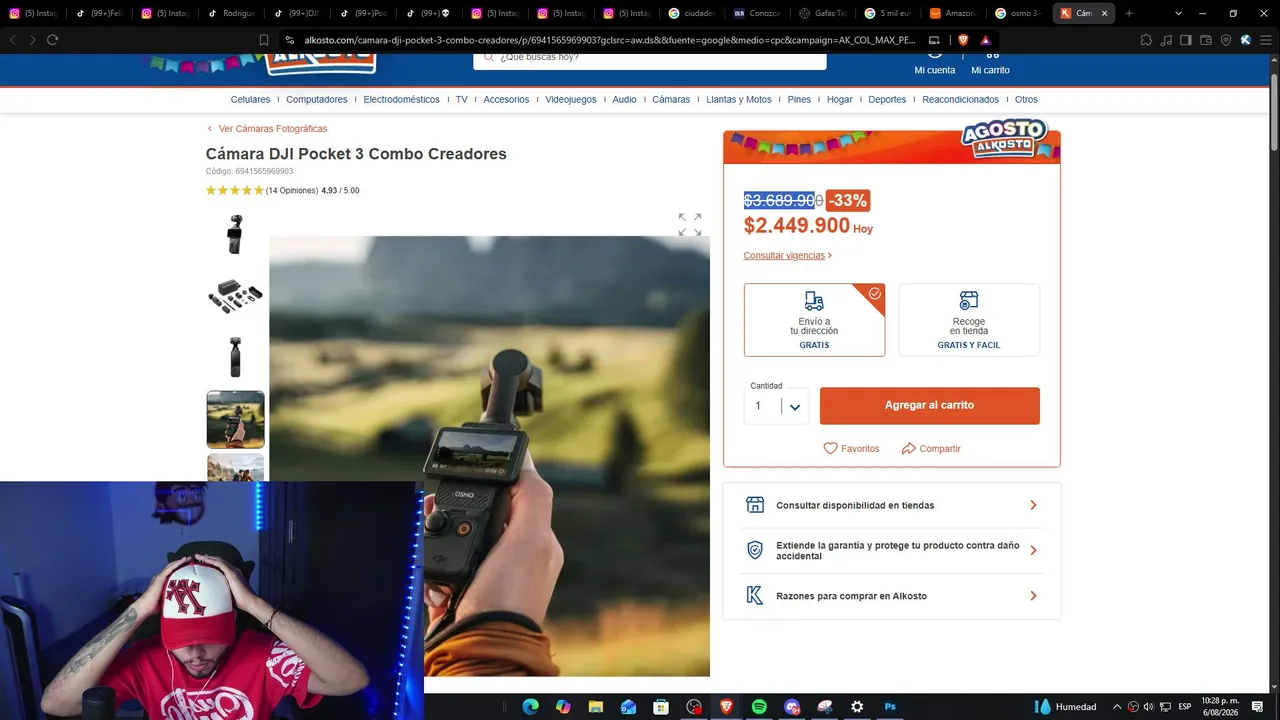Open Microsoft Edge from the taskbar
The width and height of the screenshot is (1280, 720).
point(531,707)
